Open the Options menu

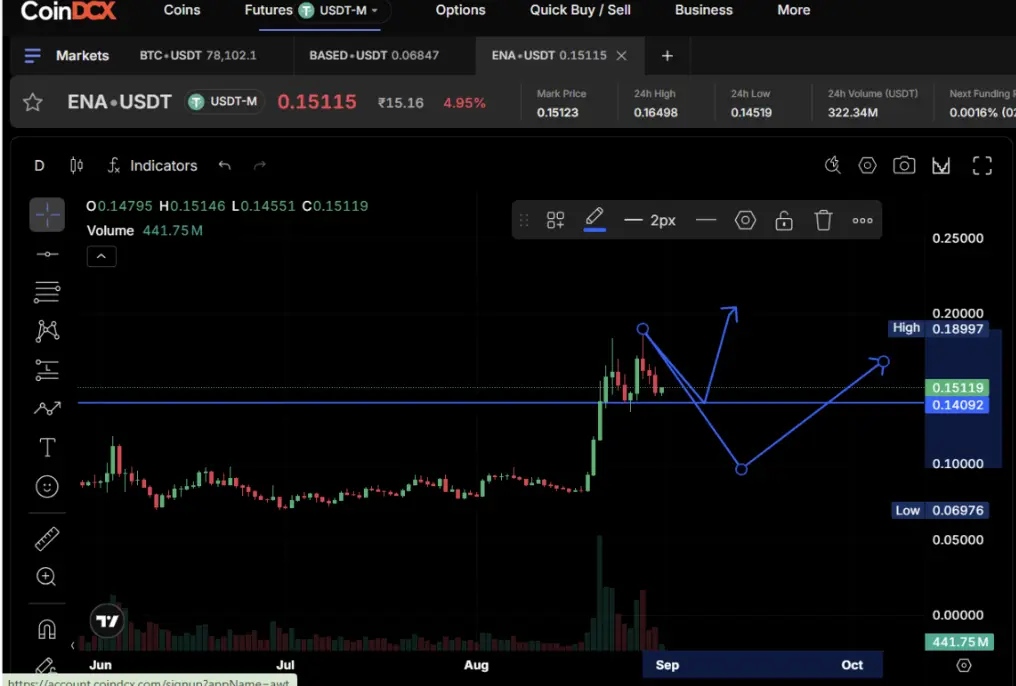[x=460, y=10]
